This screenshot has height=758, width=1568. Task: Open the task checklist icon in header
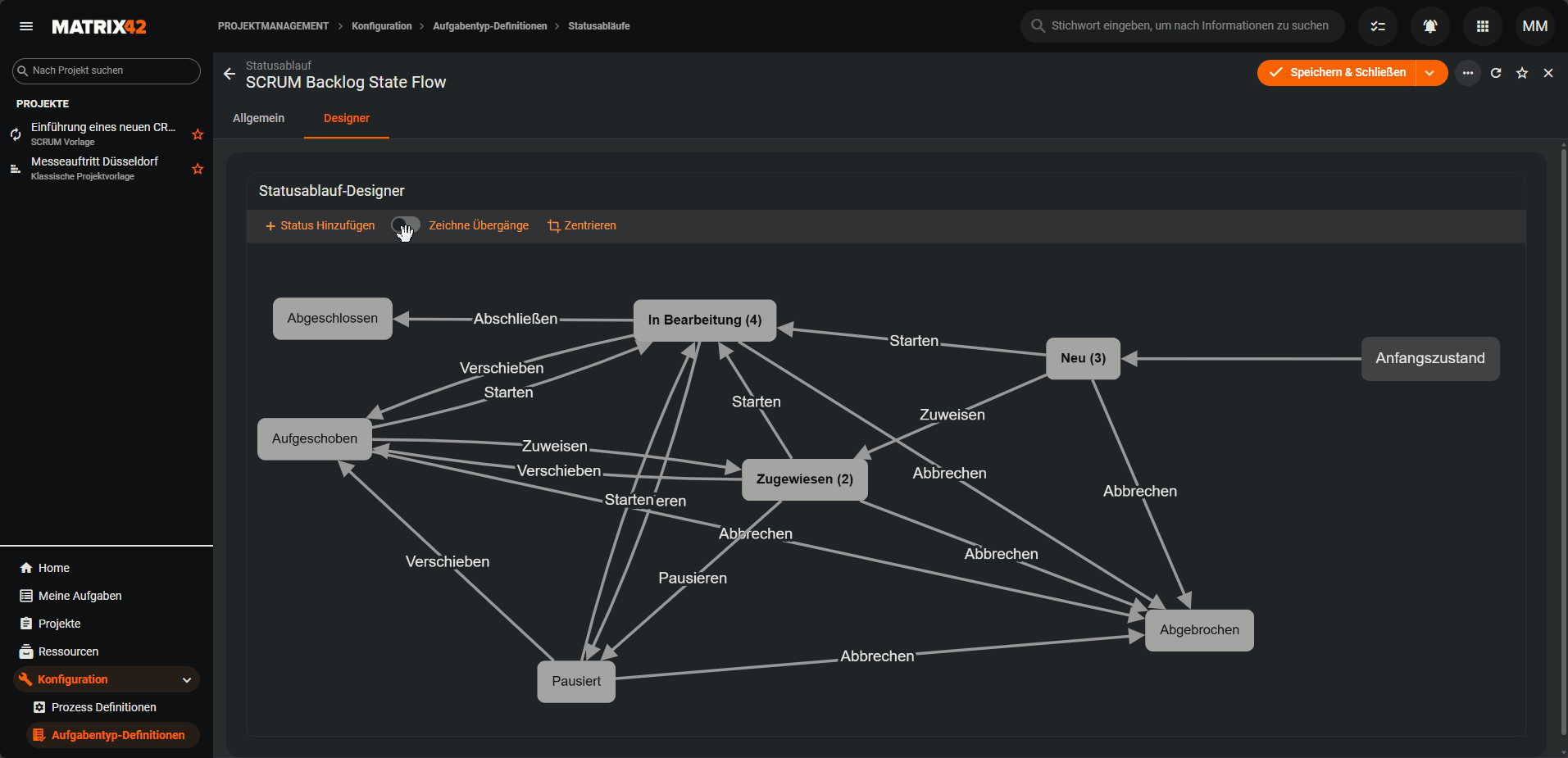coord(1378,26)
